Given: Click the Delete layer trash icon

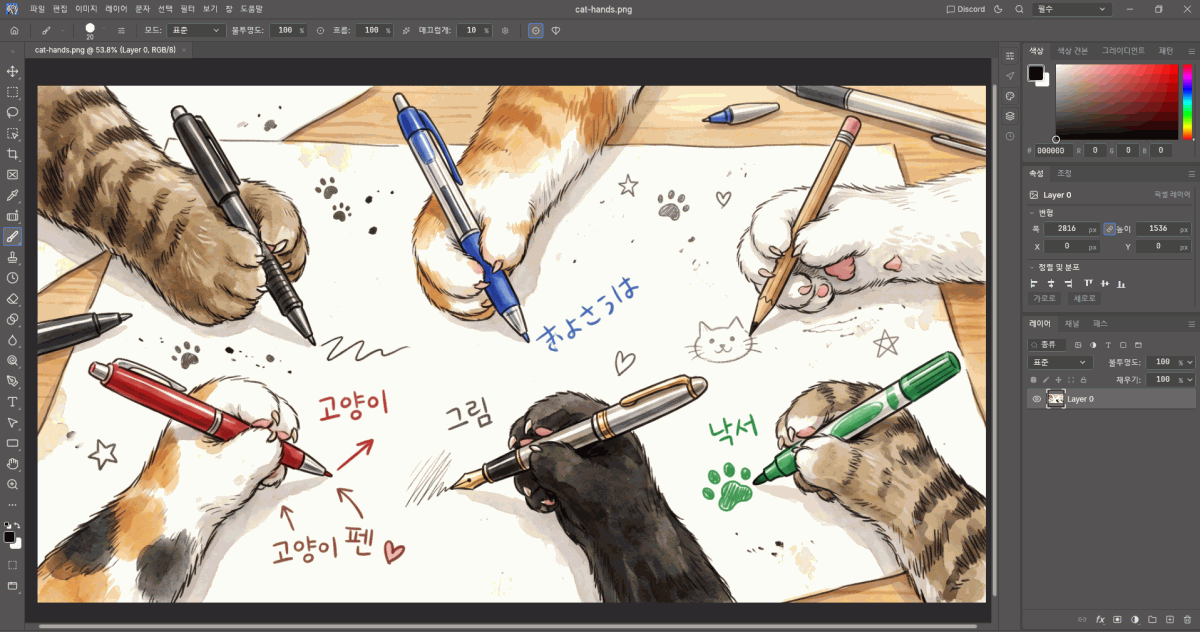Looking at the screenshot, I should (x=1187, y=620).
